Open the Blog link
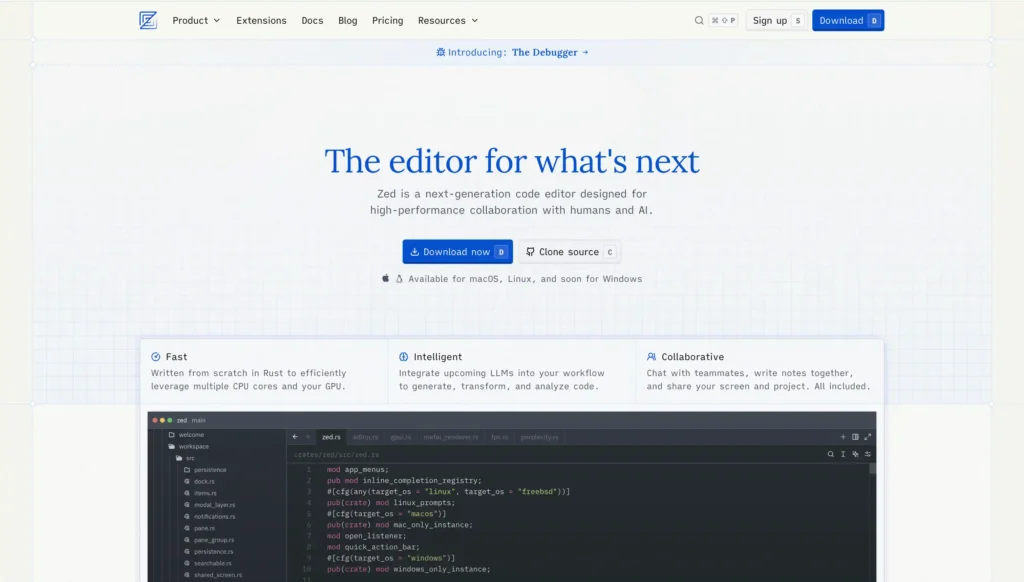The height and width of the screenshot is (582, 1024). click(347, 20)
